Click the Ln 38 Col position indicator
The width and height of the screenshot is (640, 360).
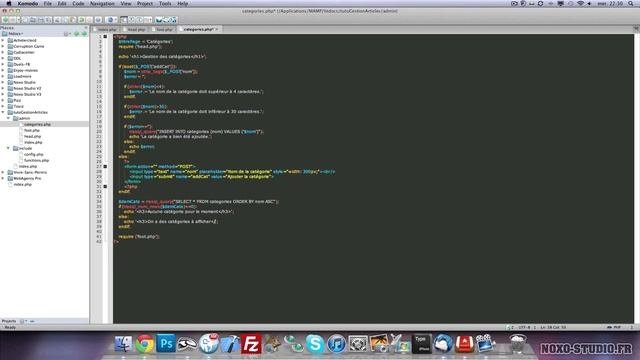pos(553,327)
